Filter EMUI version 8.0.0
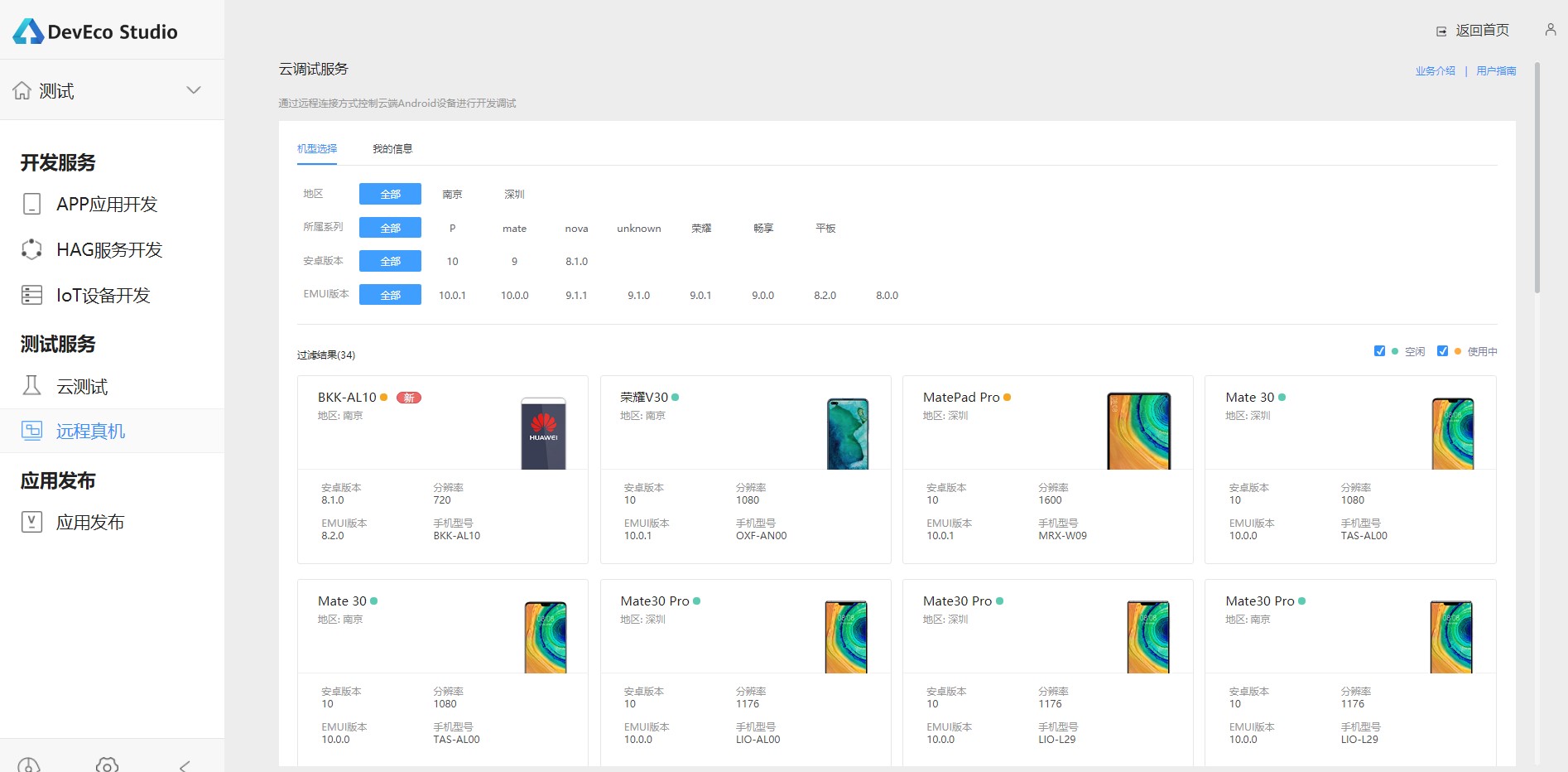The height and width of the screenshot is (772, 1568). tap(887, 295)
